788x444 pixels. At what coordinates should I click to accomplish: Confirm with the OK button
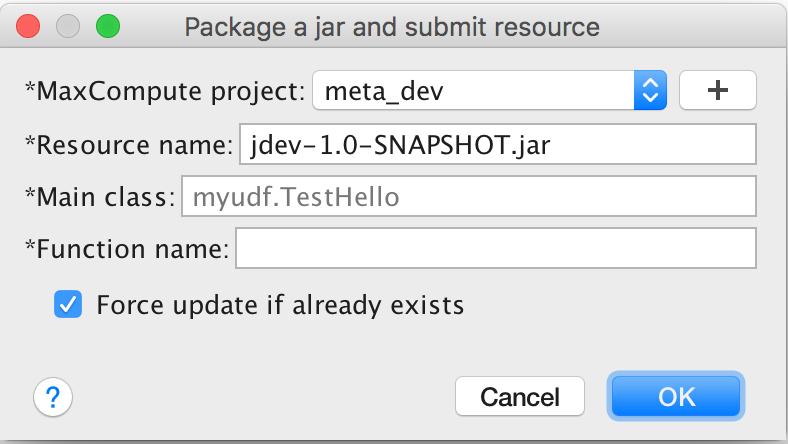[676, 397]
